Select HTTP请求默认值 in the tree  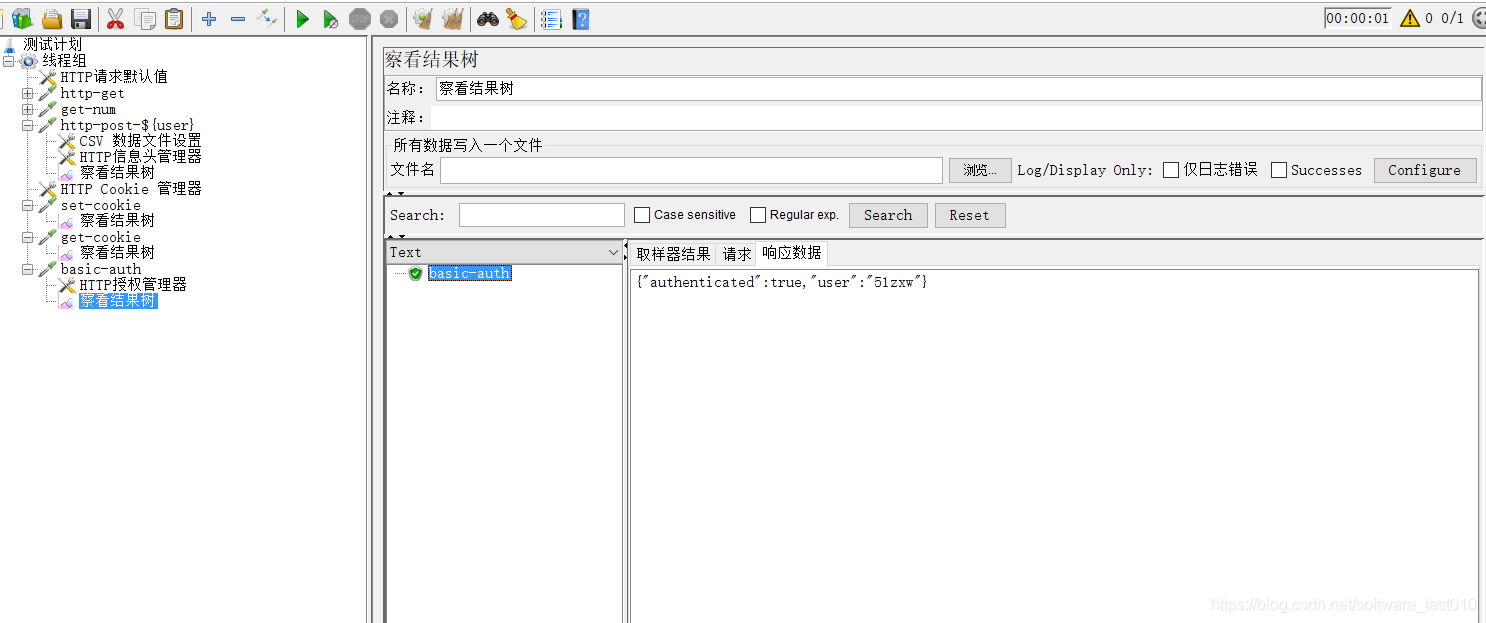click(114, 77)
